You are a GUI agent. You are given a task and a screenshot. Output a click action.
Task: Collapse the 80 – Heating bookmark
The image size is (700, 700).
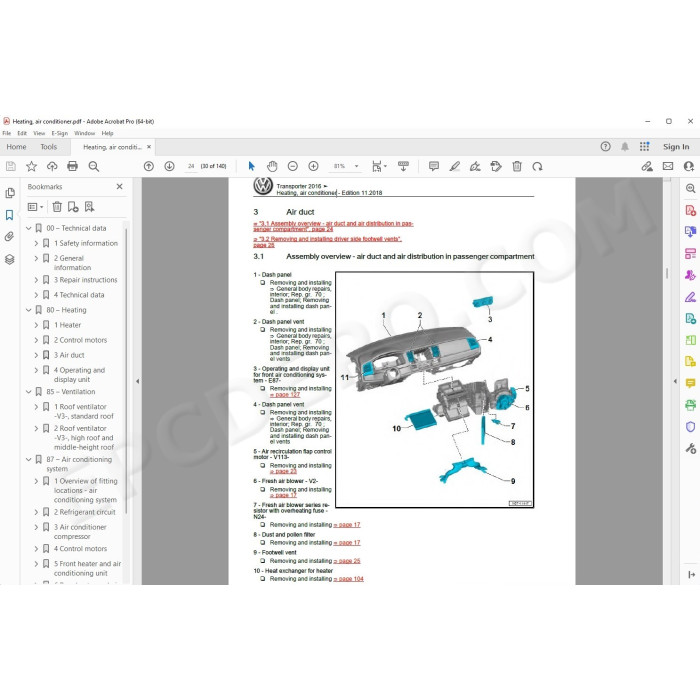(29, 310)
